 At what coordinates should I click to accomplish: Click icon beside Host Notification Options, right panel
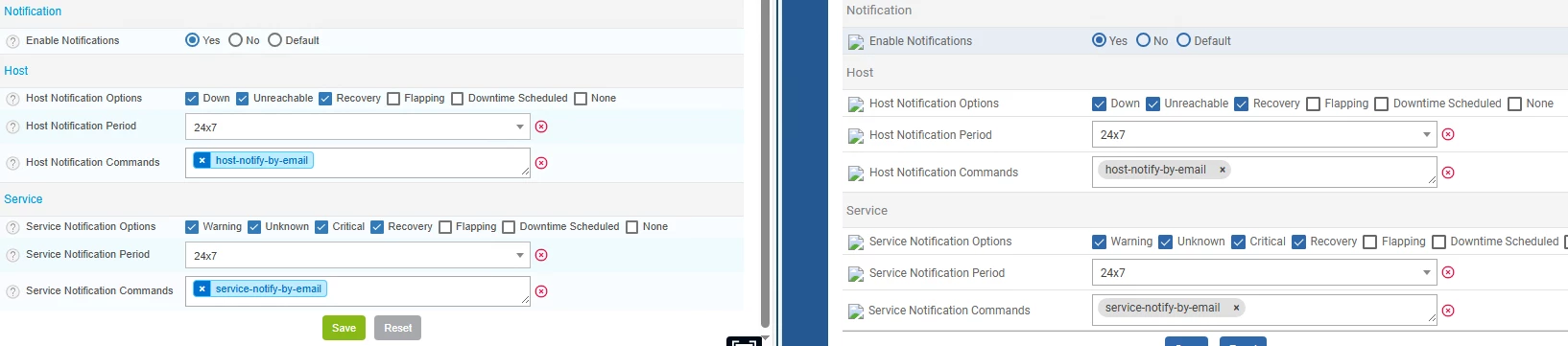pyautogui.click(x=856, y=104)
